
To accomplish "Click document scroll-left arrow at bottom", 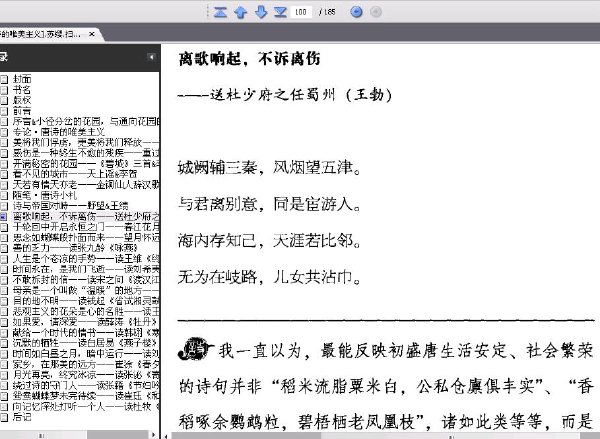I will pyautogui.click(x=166, y=436).
